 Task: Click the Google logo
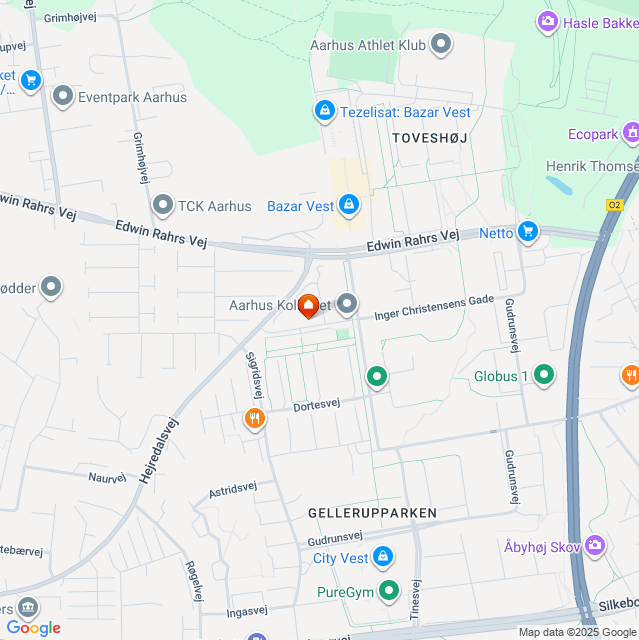pos(34,628)
